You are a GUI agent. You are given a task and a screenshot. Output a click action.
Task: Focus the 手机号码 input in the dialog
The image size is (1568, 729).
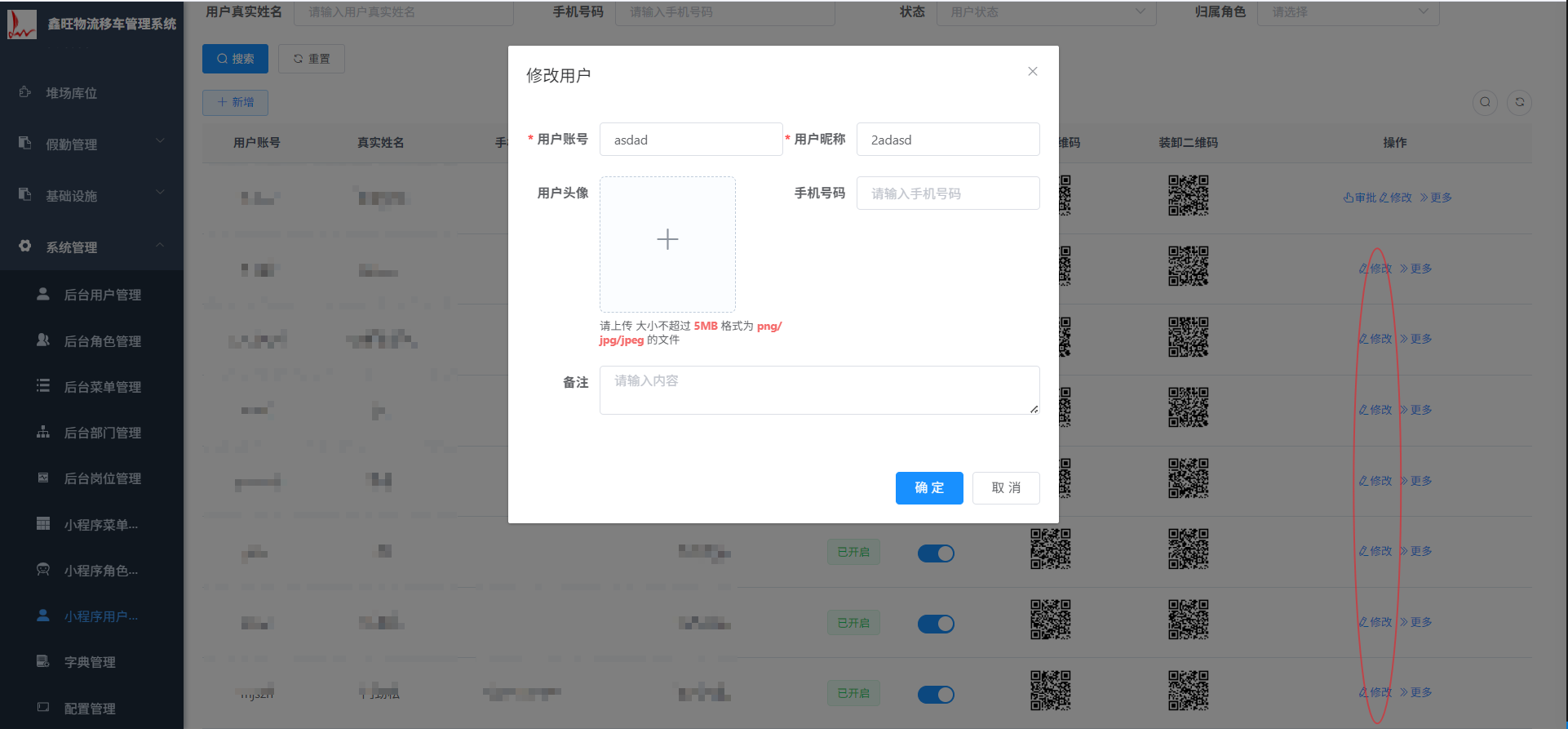[x=948, y=193]
